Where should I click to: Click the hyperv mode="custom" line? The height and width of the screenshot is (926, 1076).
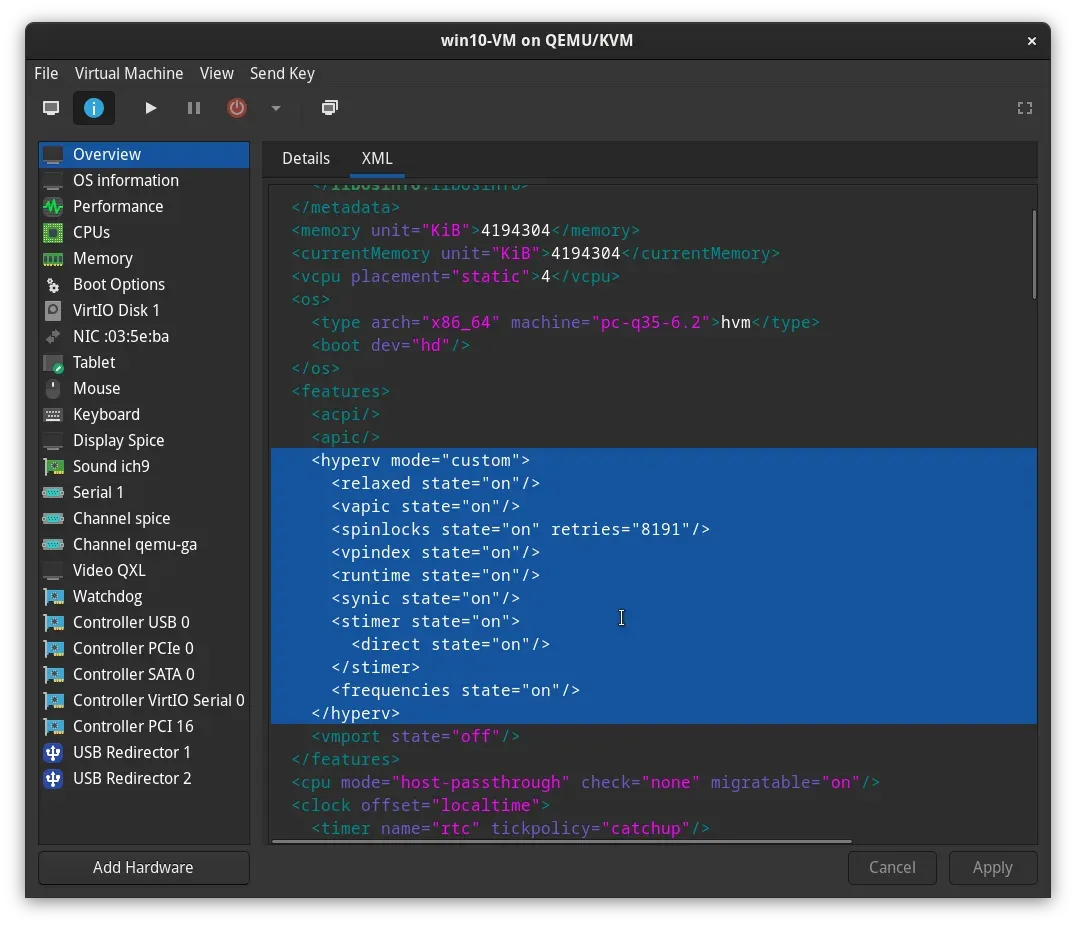[421, 461]
